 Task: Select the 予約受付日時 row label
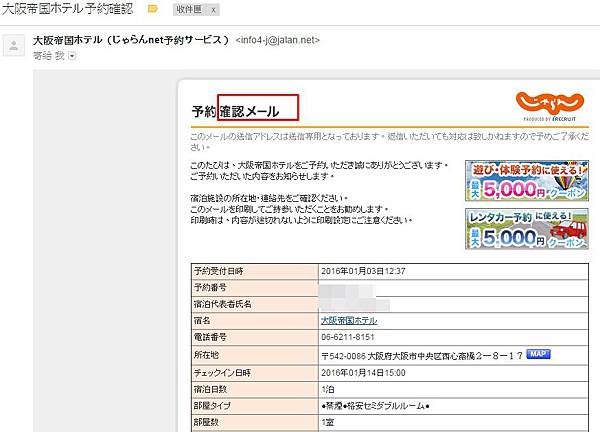coord(218,271)
